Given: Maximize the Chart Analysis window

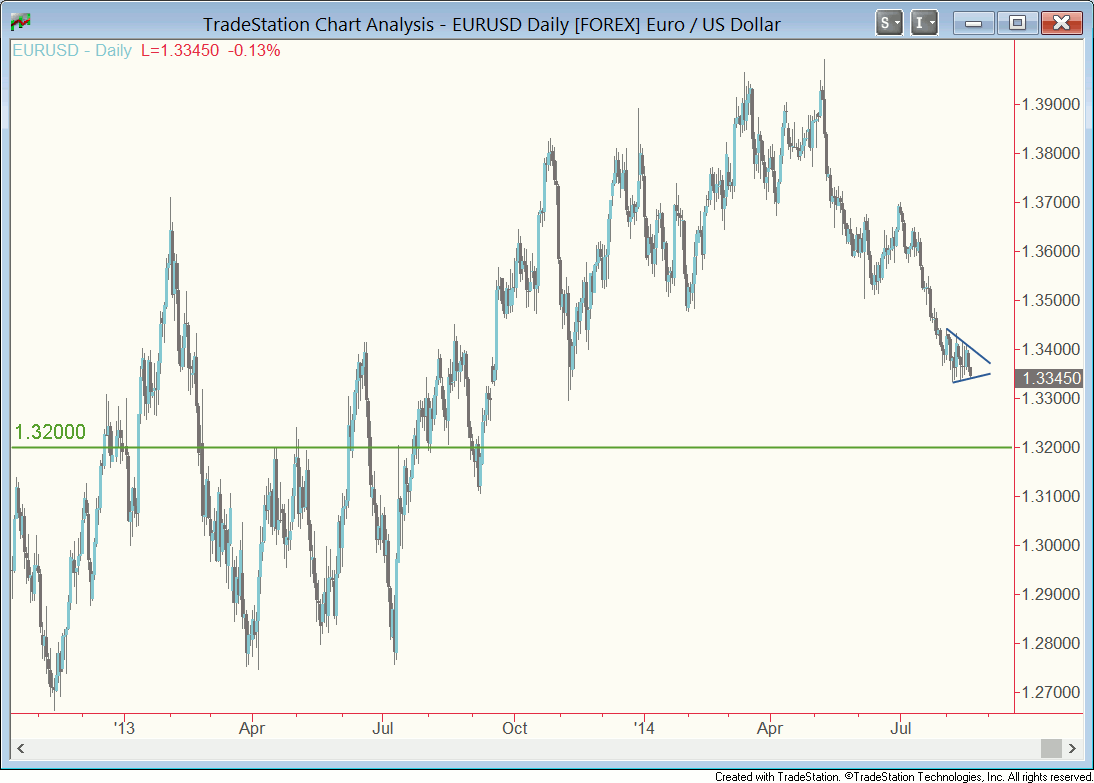Looking at the screenshot, I should pos(1017,23).
